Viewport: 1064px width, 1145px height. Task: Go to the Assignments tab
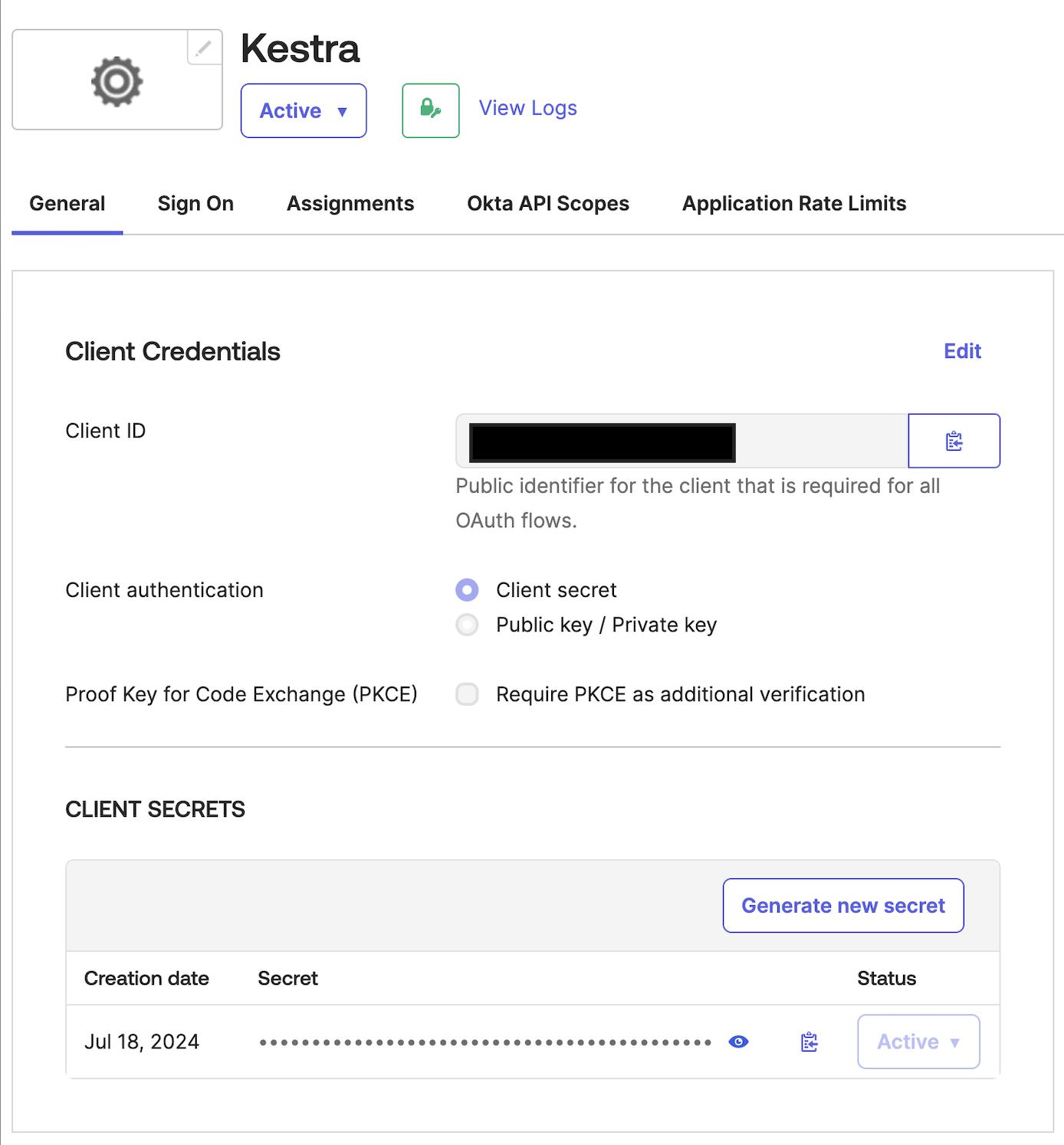coord(350,204)
